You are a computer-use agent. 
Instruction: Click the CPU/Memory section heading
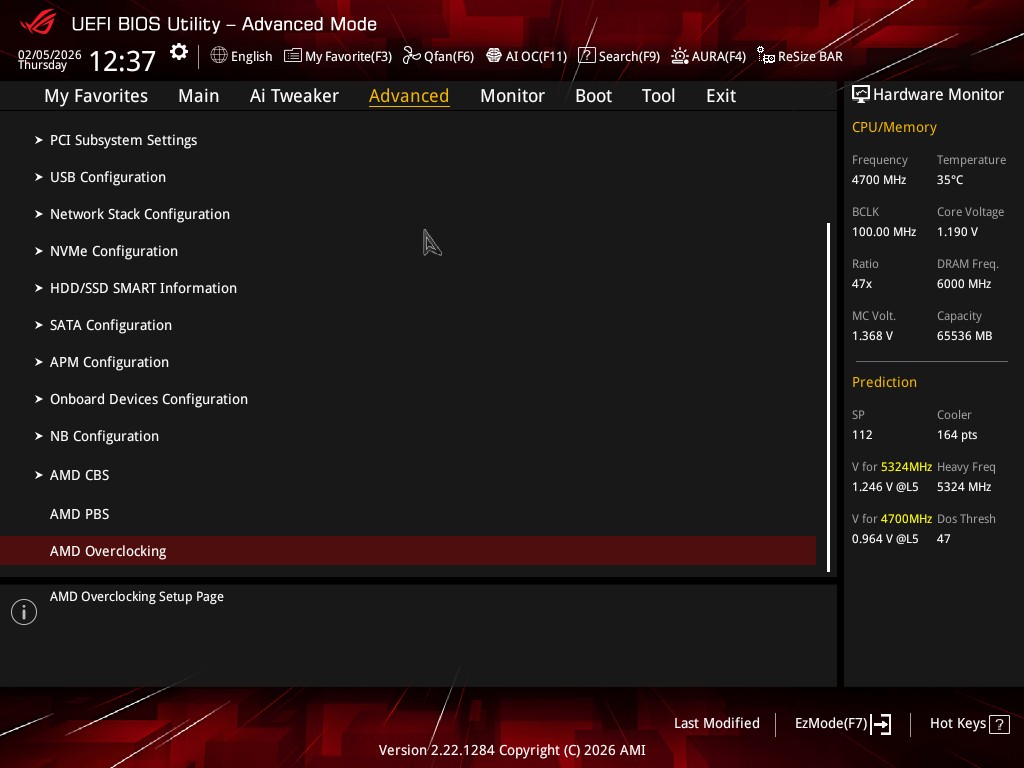click(x=894, y=127)
